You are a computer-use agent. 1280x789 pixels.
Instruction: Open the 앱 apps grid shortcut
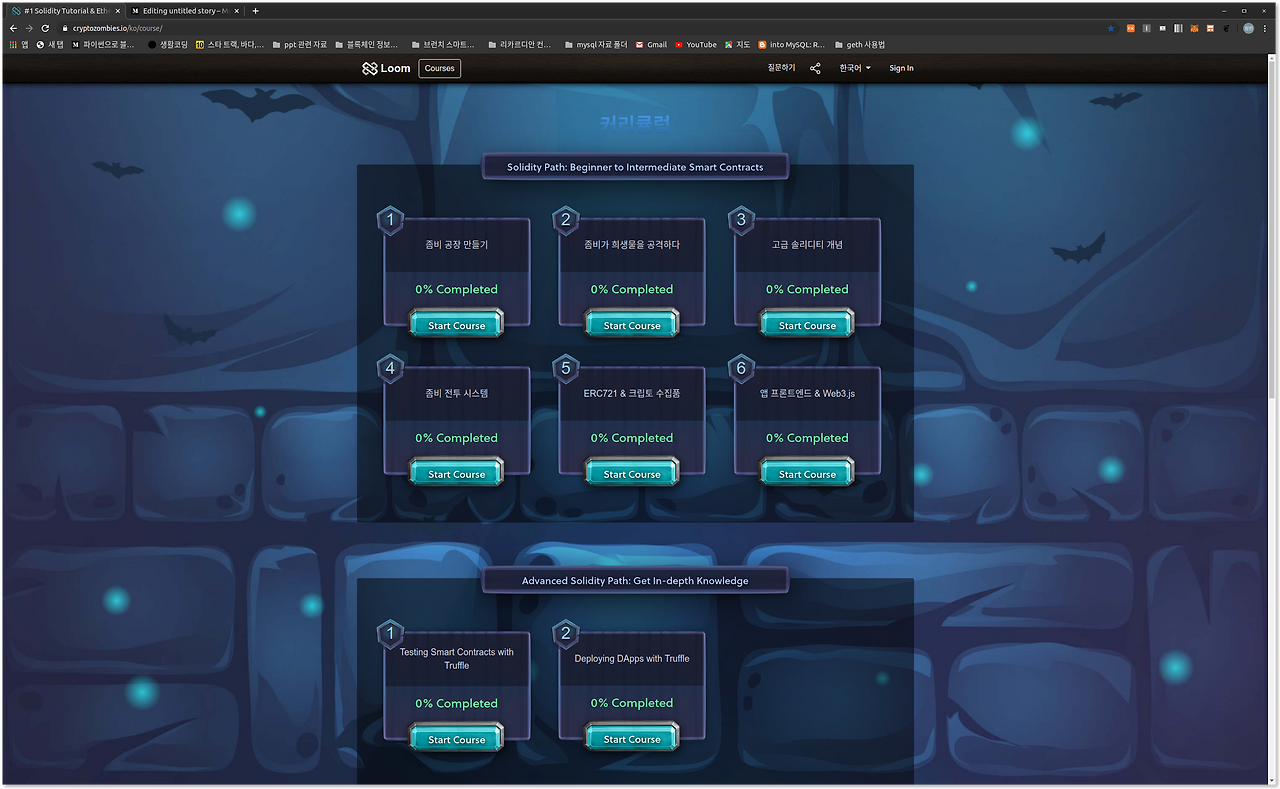pos(19,44)
